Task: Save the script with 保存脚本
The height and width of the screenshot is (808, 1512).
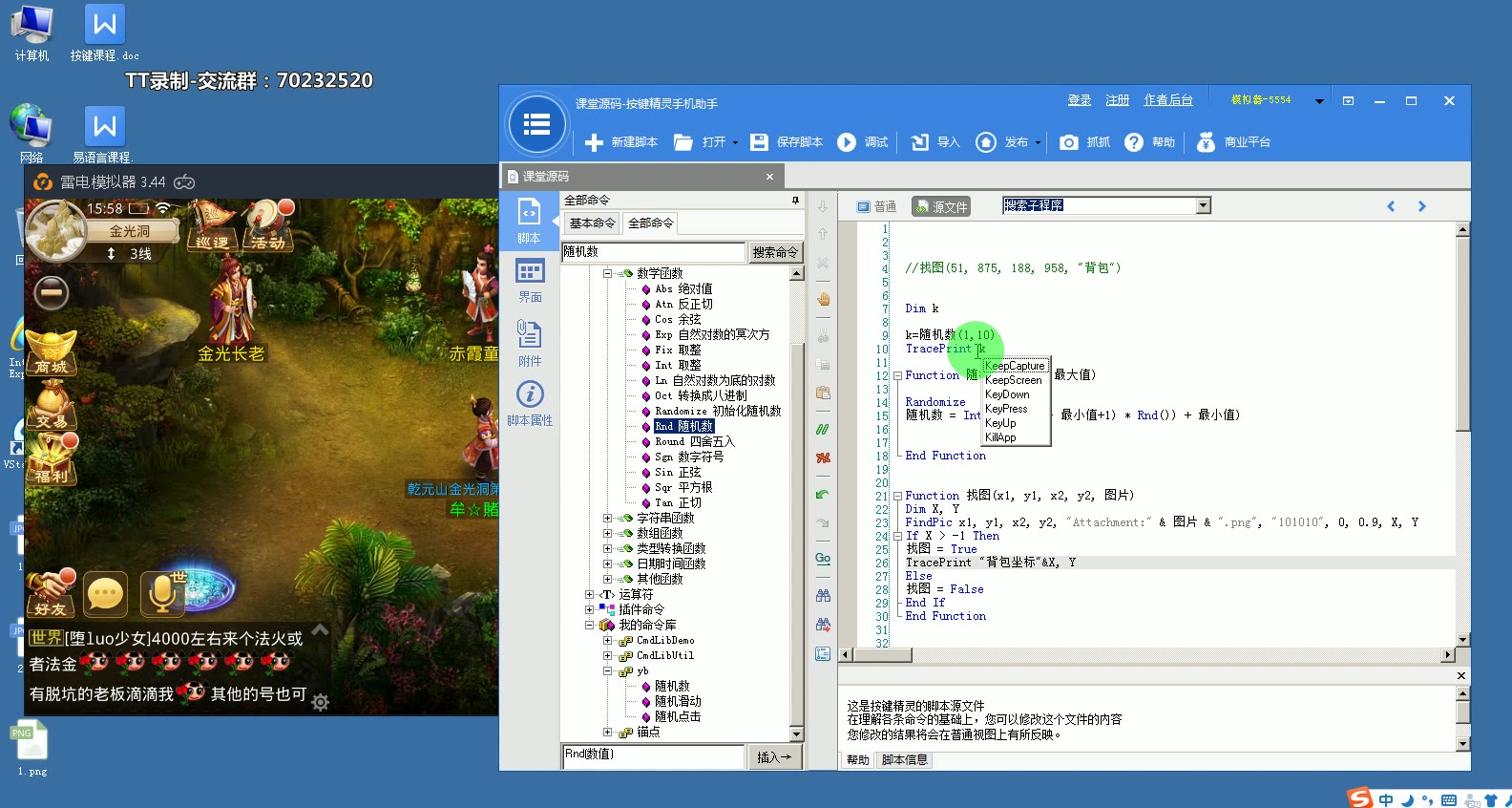Action: tap(787, 142)
